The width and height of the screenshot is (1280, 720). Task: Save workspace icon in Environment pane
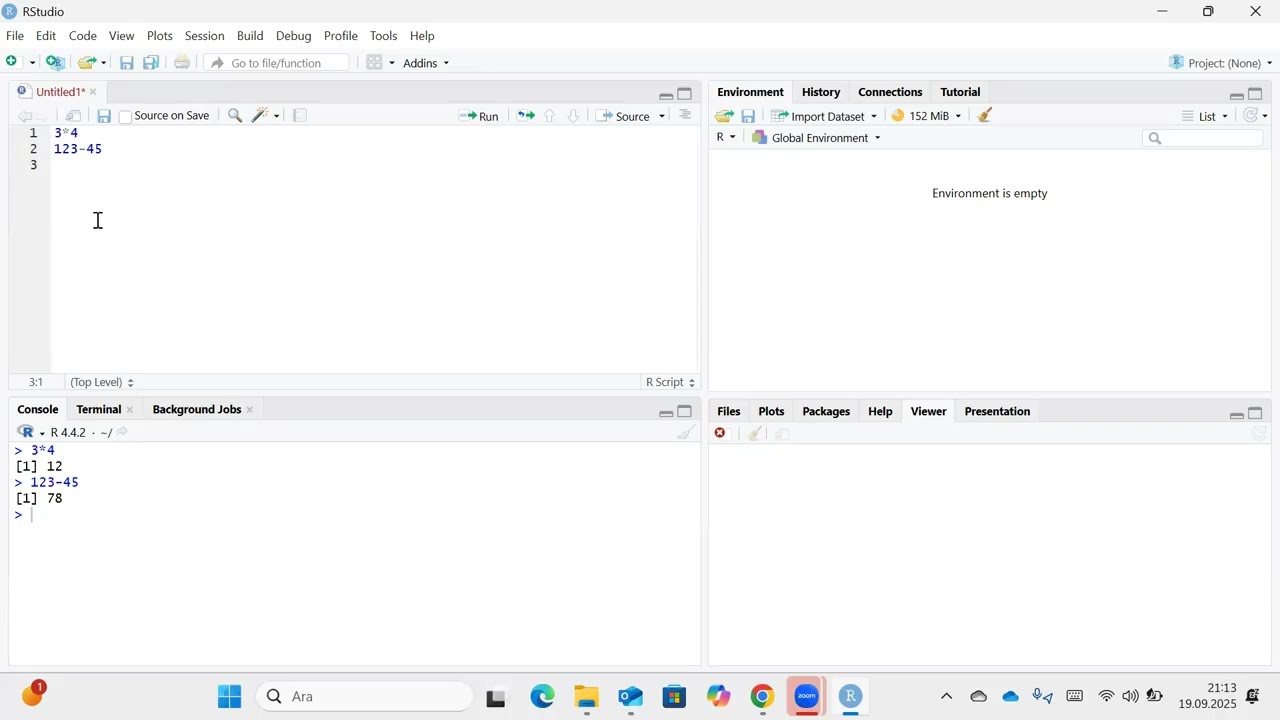[748, 116]
